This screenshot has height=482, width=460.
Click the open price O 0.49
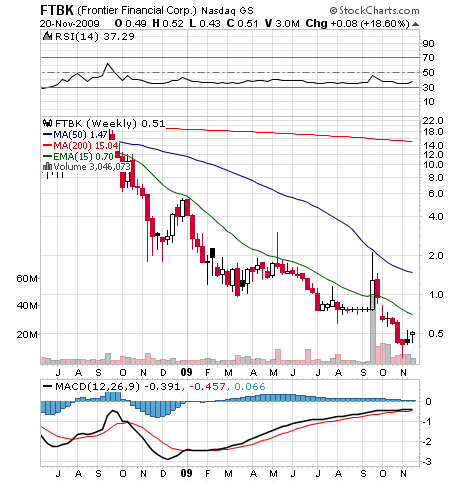click(130, 24)
